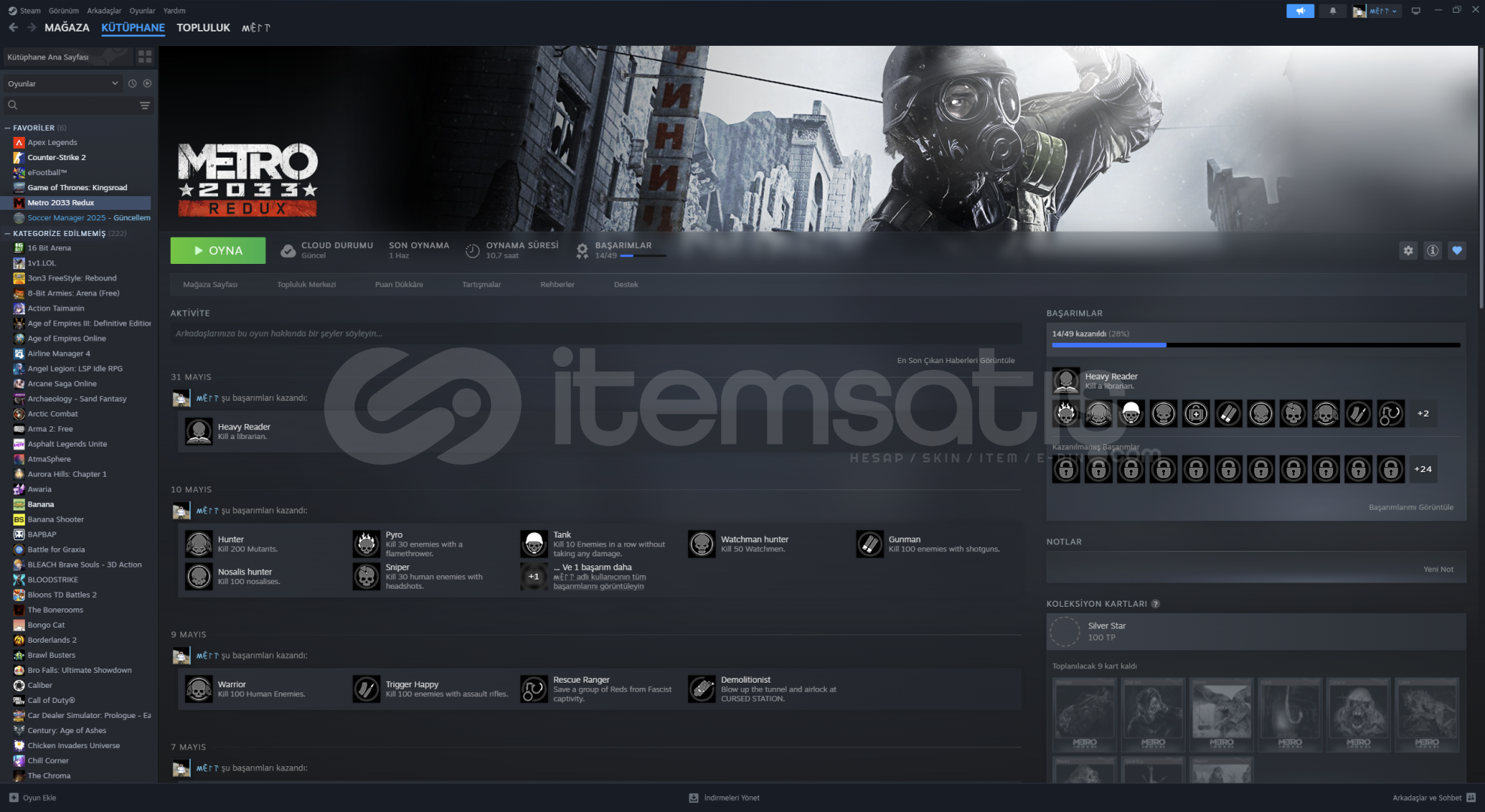Click Kütüphane Ana Sayfası button

68,57
